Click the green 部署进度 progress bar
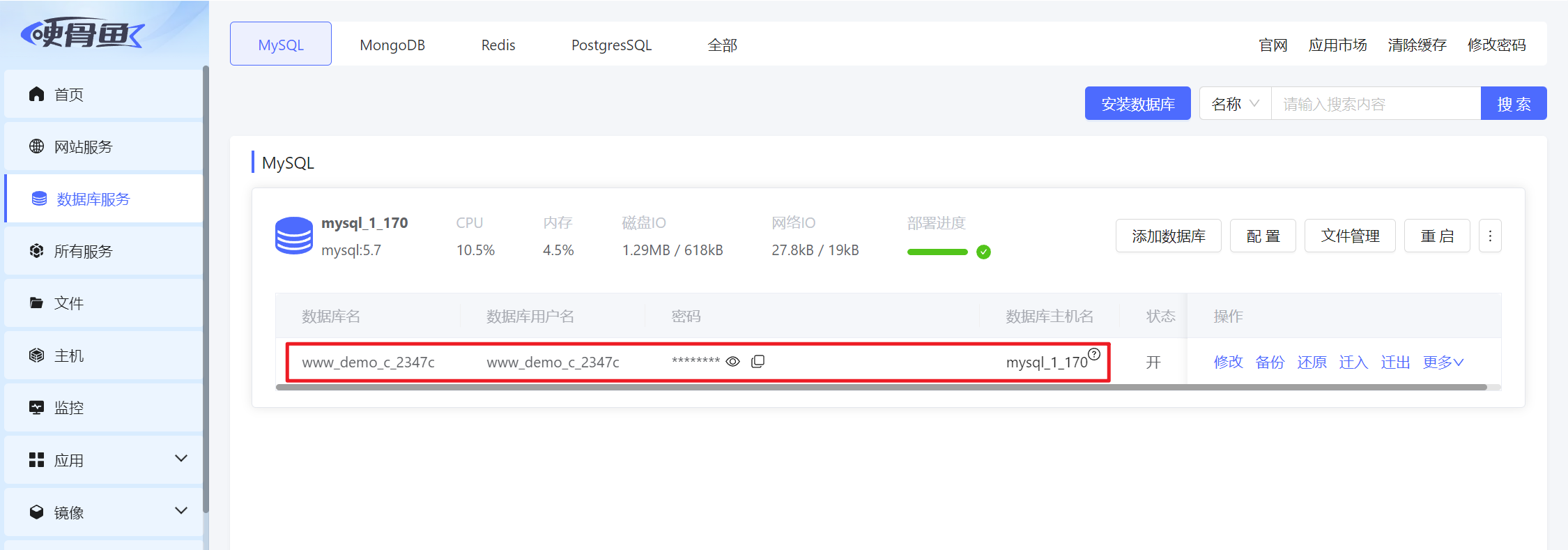This screenshot has height=550, width=1568. pyautogui.click(x=937, y=252)
